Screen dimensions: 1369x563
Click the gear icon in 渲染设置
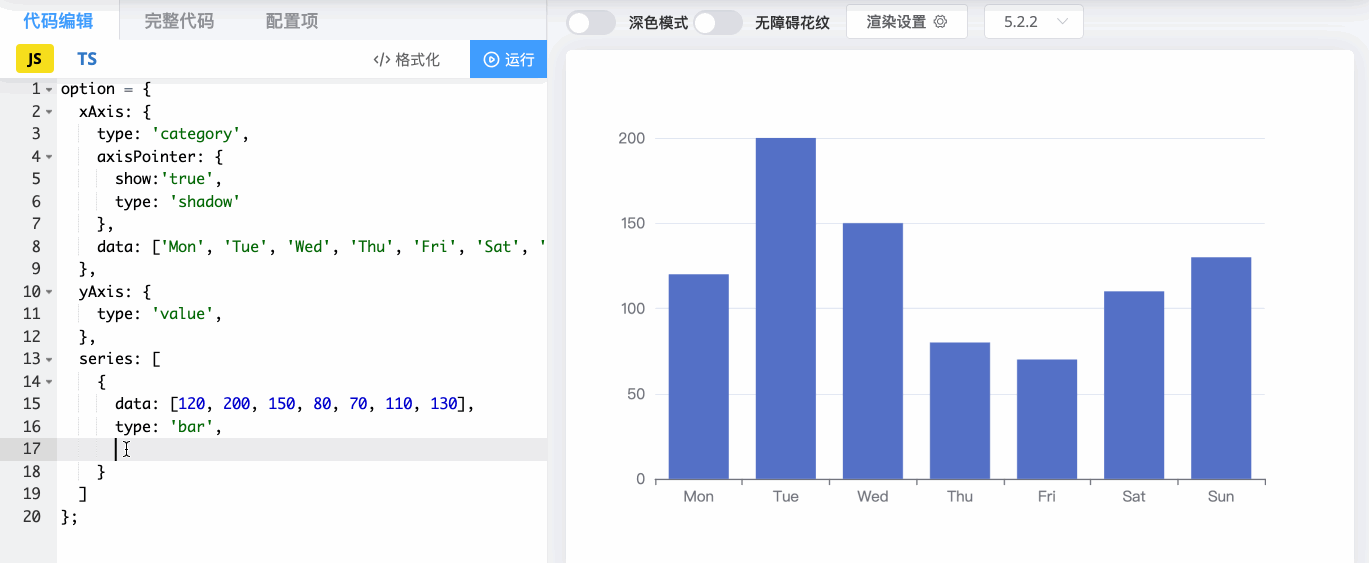(940, 22)
